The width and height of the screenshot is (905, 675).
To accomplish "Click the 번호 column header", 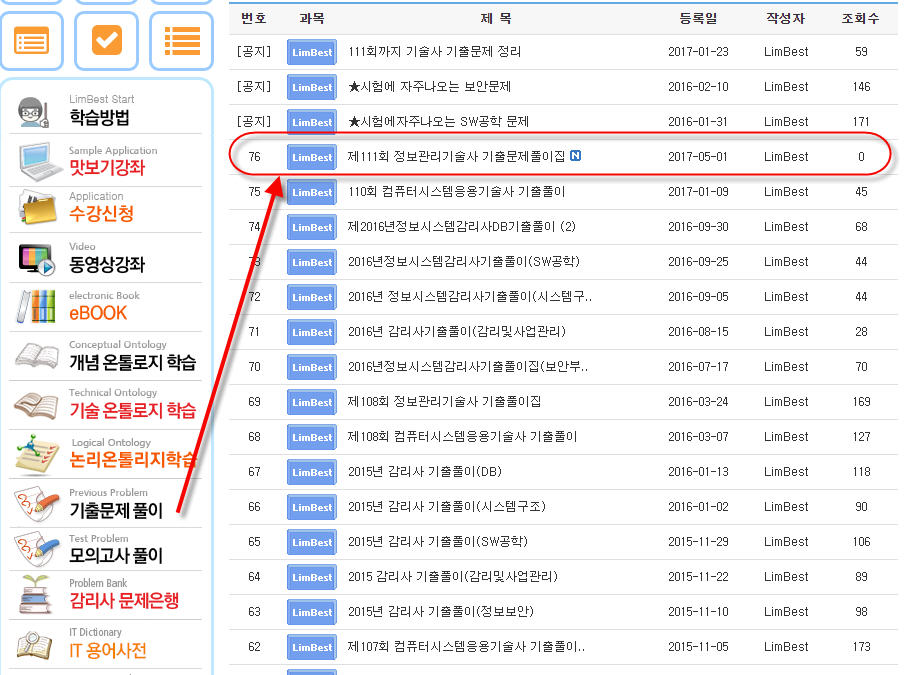I will [x=254, y=18].
